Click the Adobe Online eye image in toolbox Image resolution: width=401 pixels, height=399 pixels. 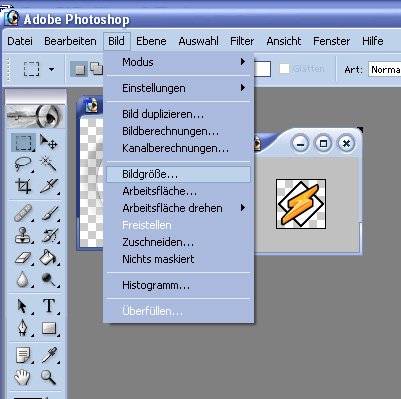point(35,116)
